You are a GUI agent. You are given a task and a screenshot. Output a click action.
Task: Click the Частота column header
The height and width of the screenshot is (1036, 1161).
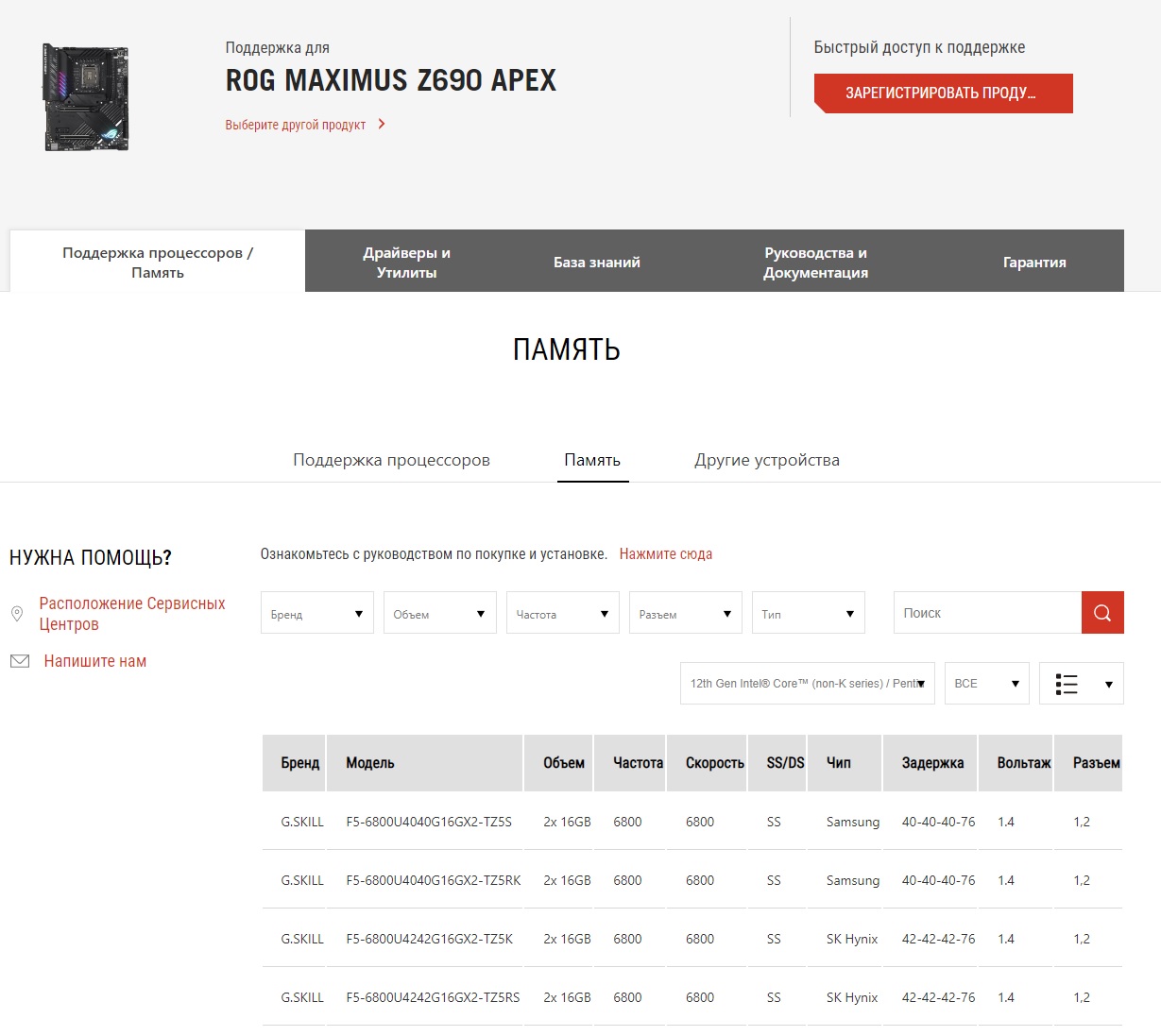click(630, 763)
